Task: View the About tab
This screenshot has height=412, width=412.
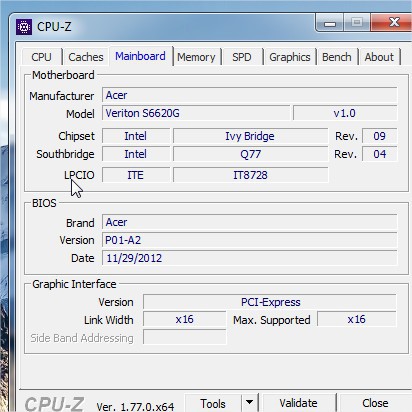Action: pyautogui.click(x=379, y=57)
